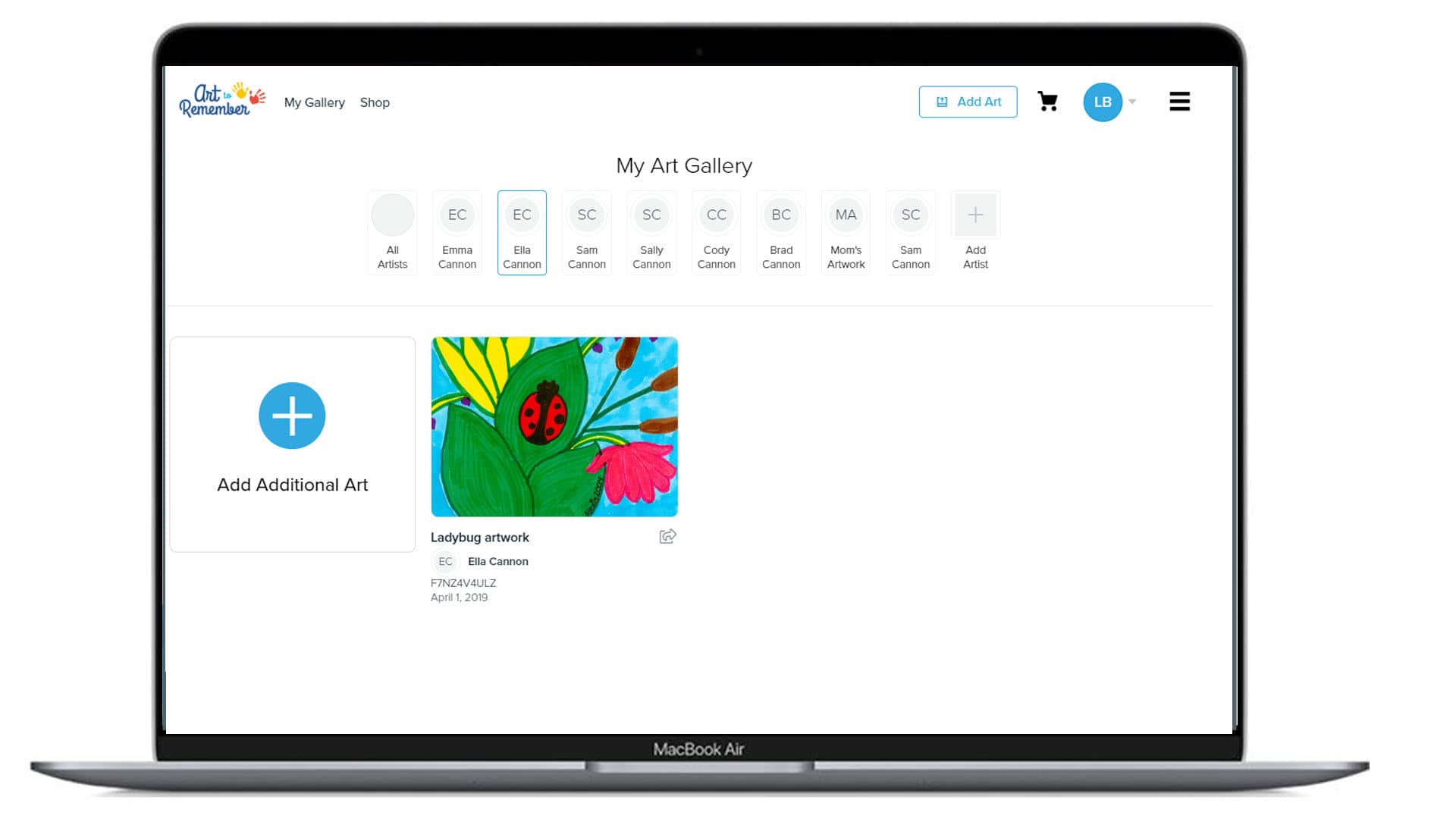The height and width of the screenshot is (819, 1456).
Task: Expand the account dropdown arrow next to LB
Action: click(1132, 102)
